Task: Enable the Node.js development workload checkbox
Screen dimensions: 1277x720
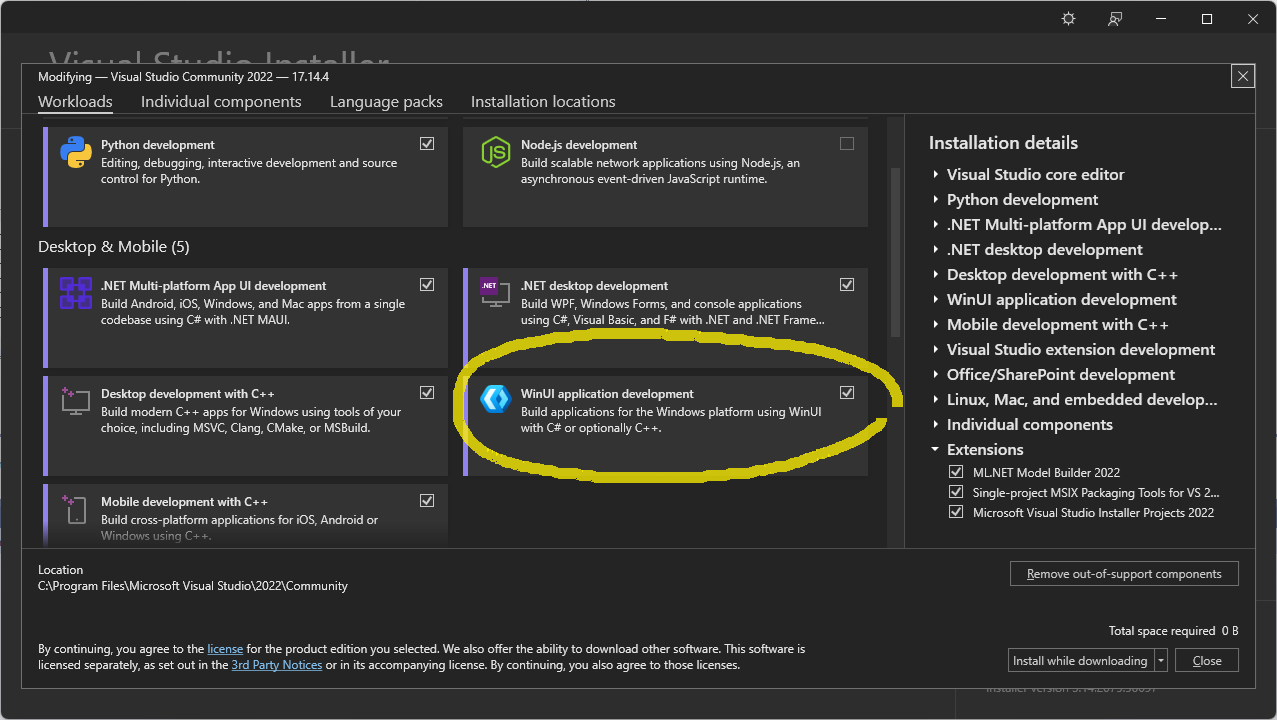Action: tap(847, 144)
